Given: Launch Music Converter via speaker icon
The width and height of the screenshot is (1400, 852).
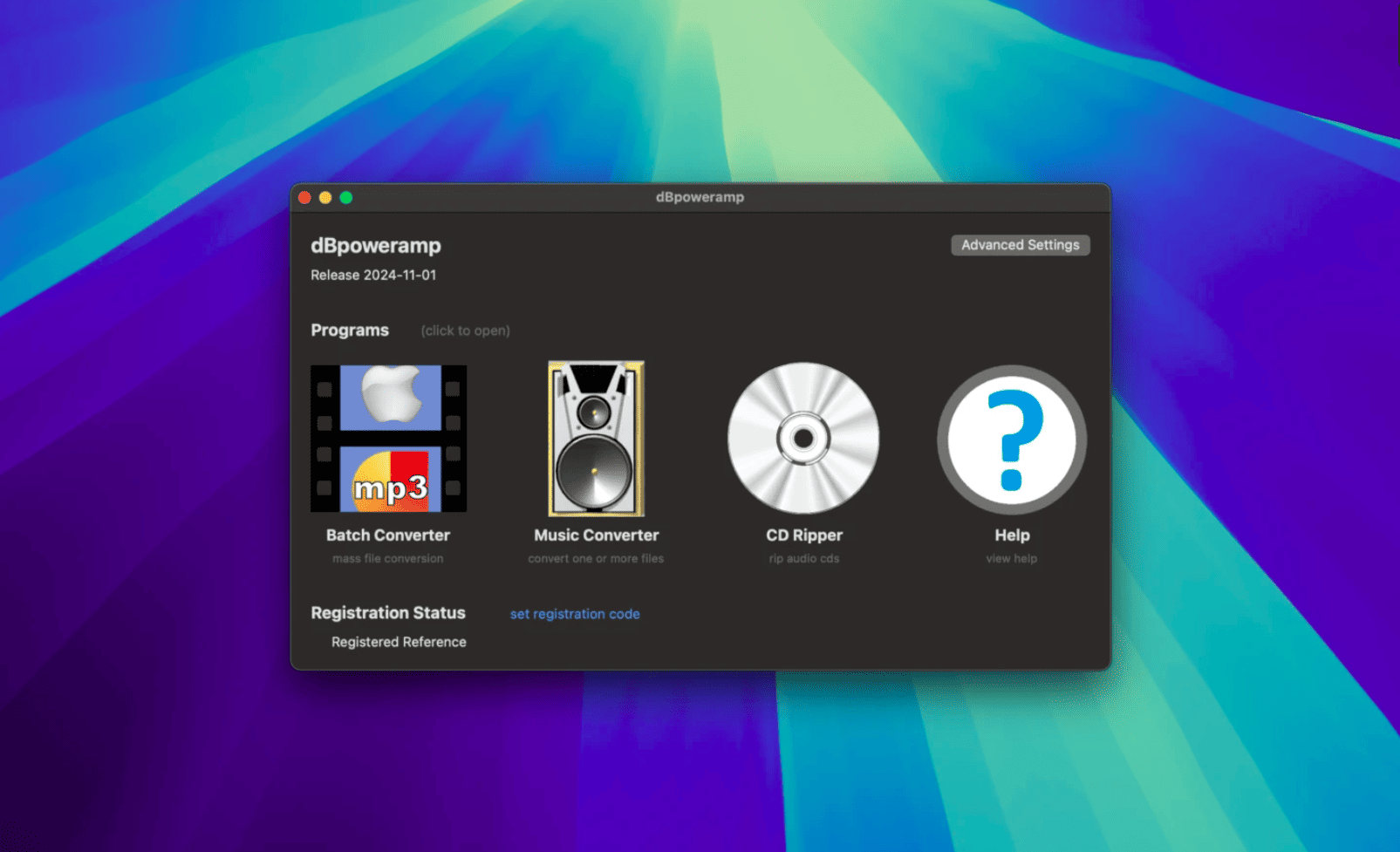Looking at the screenshot, I should point(596,438).
